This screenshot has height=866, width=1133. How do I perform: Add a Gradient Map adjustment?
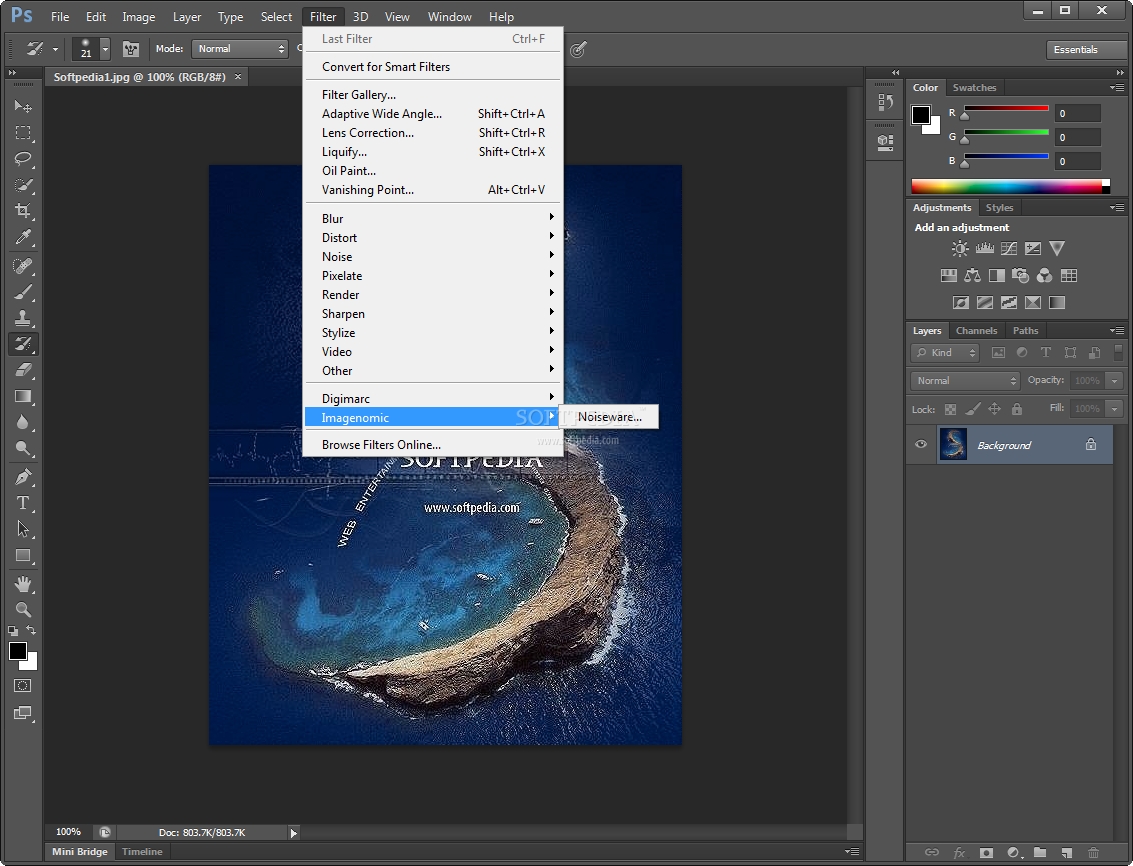tap(1056, 303)
